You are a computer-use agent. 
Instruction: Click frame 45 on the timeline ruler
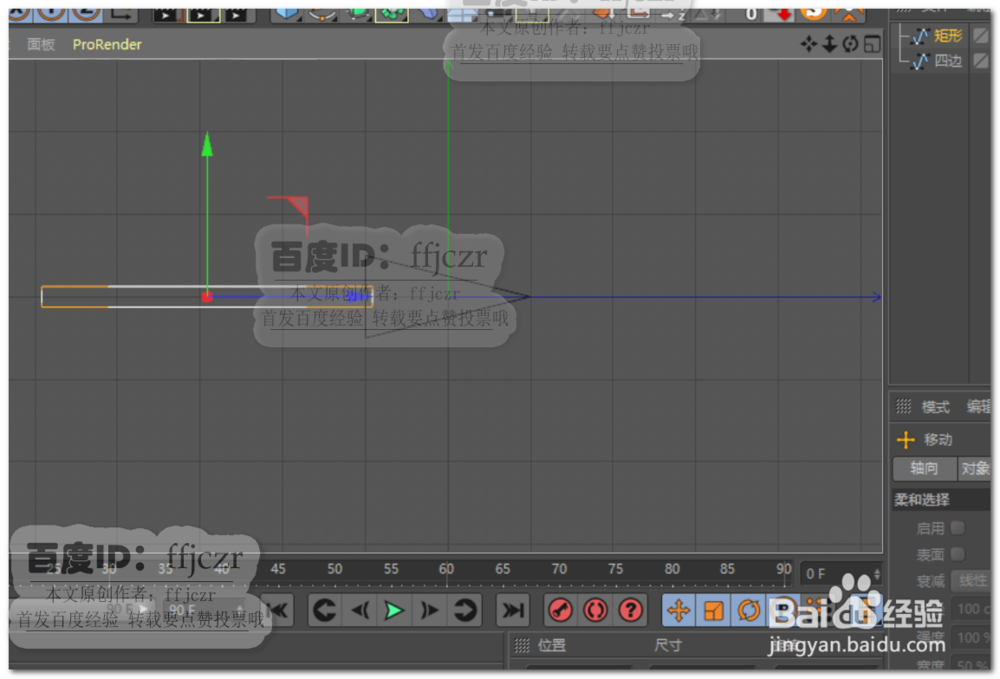point(277,569)
